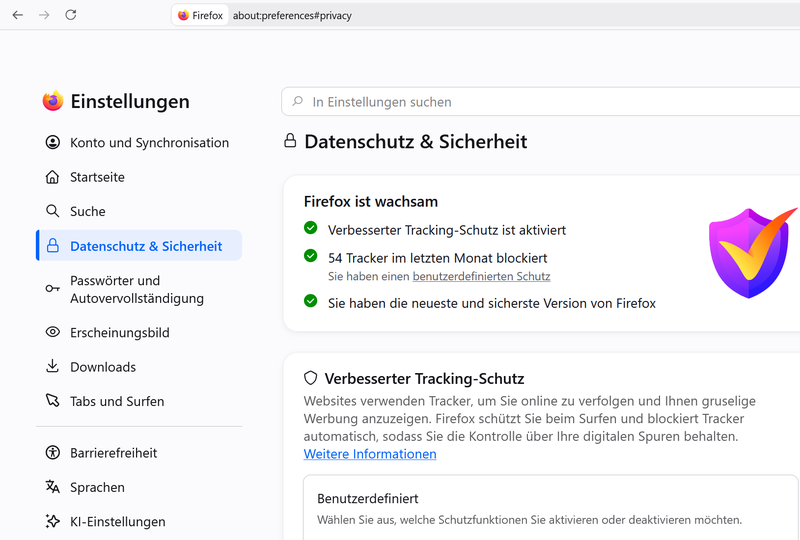This screenshot has width=800, height=540.
Task: Open the Downloads settings section
Action: [x=139, y=367]
